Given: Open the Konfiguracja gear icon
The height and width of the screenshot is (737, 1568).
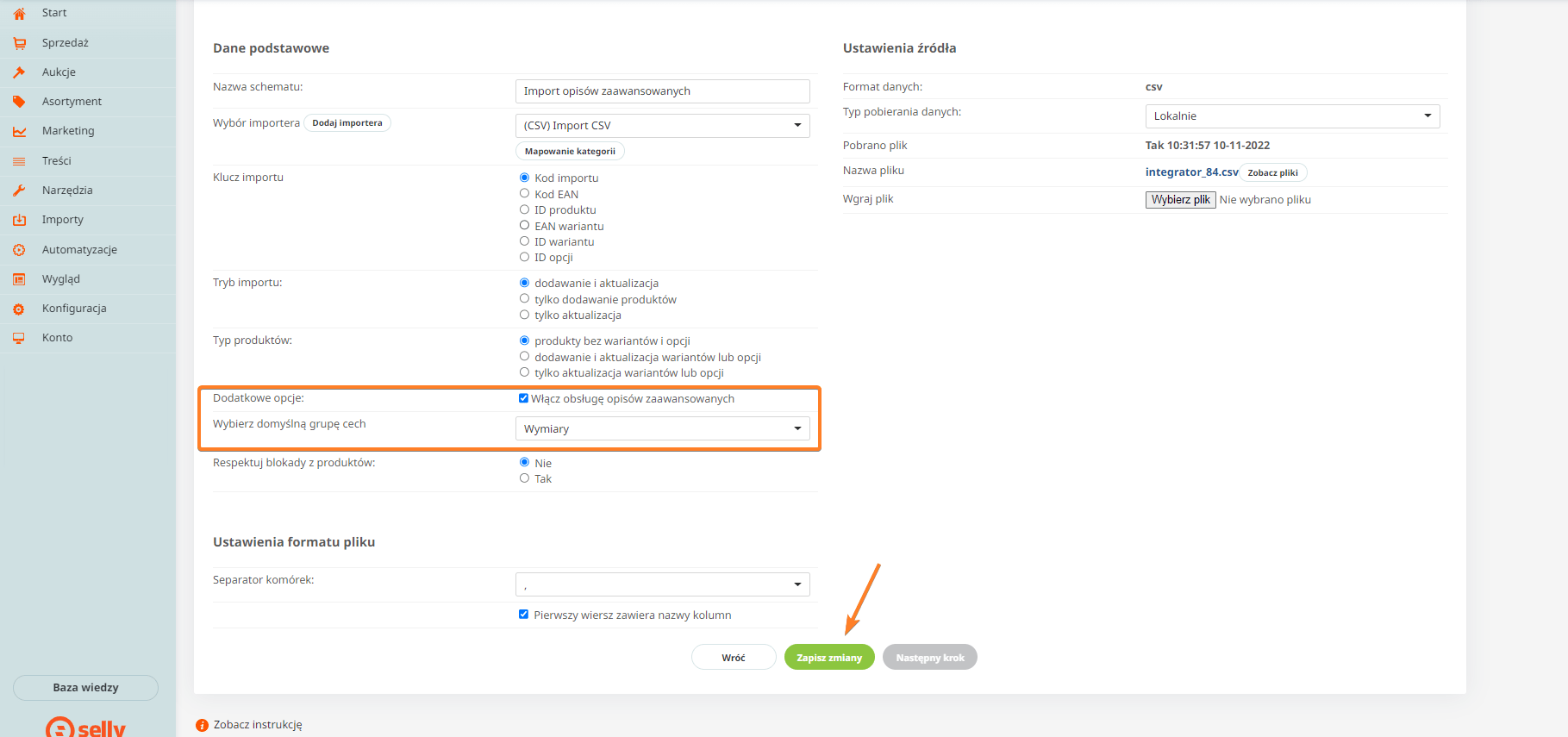Looking at the screenshot, I should pos(19,309).
